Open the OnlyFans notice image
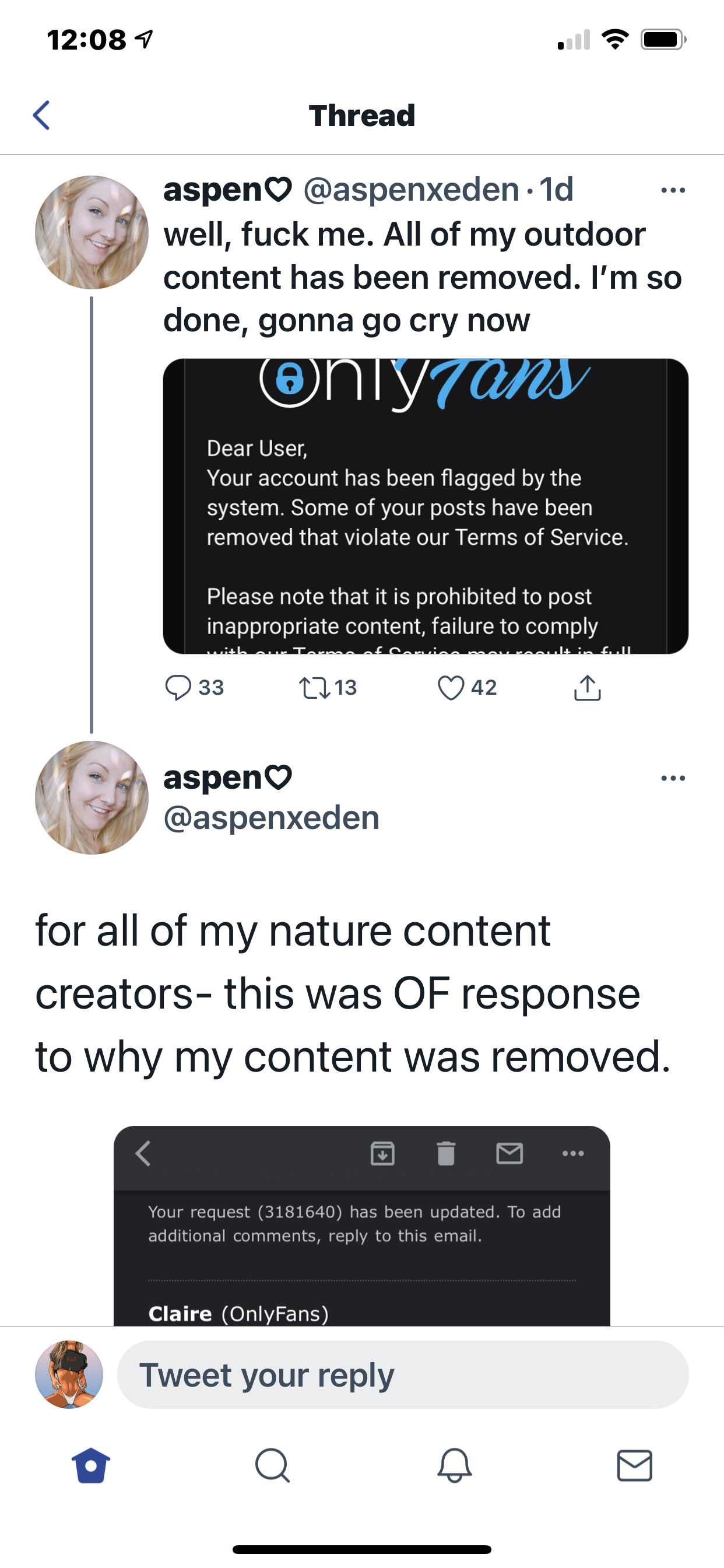The height and width of the screenshot is (1568, 724). [426, 506]
